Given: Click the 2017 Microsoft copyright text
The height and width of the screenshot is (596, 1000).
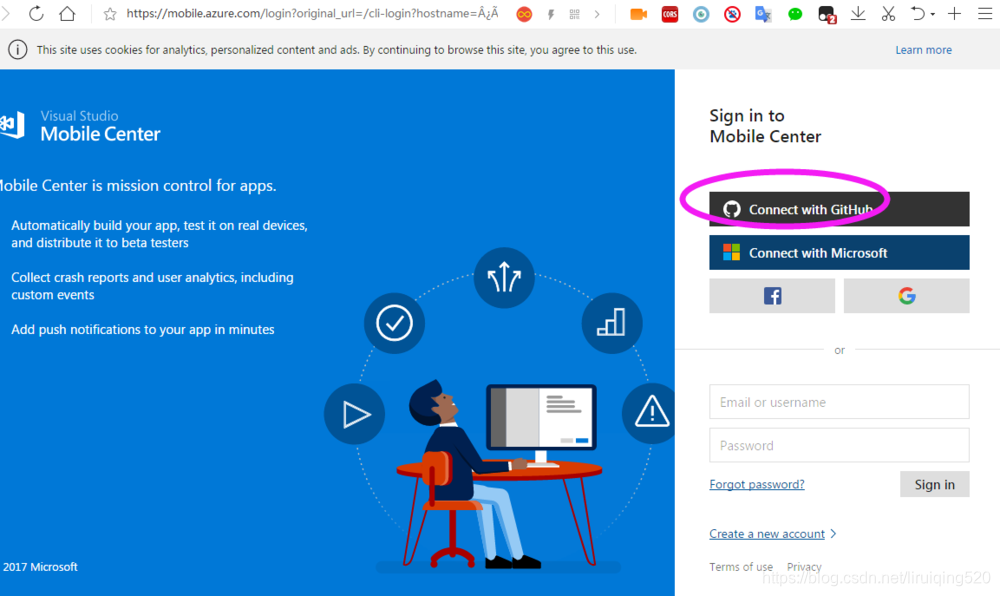Looking at the screenshot, I should (x=40, y=567).
